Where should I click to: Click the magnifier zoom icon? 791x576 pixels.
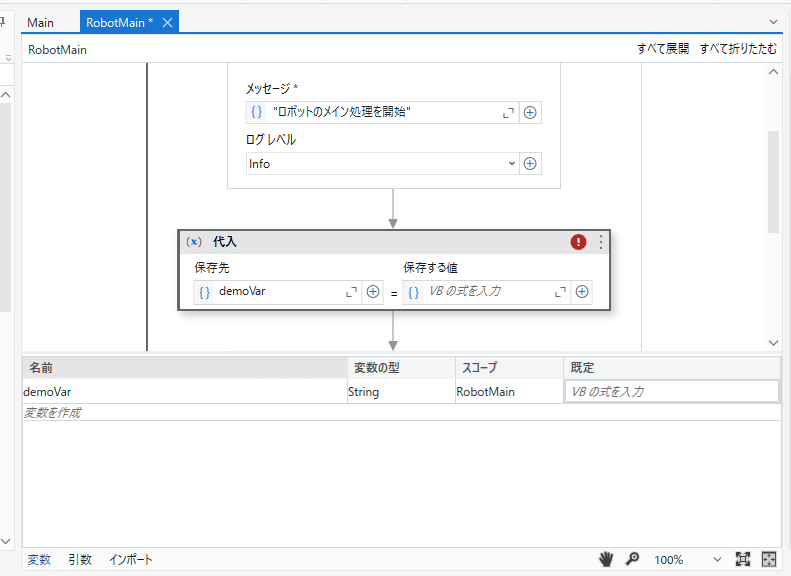(632, 559)
